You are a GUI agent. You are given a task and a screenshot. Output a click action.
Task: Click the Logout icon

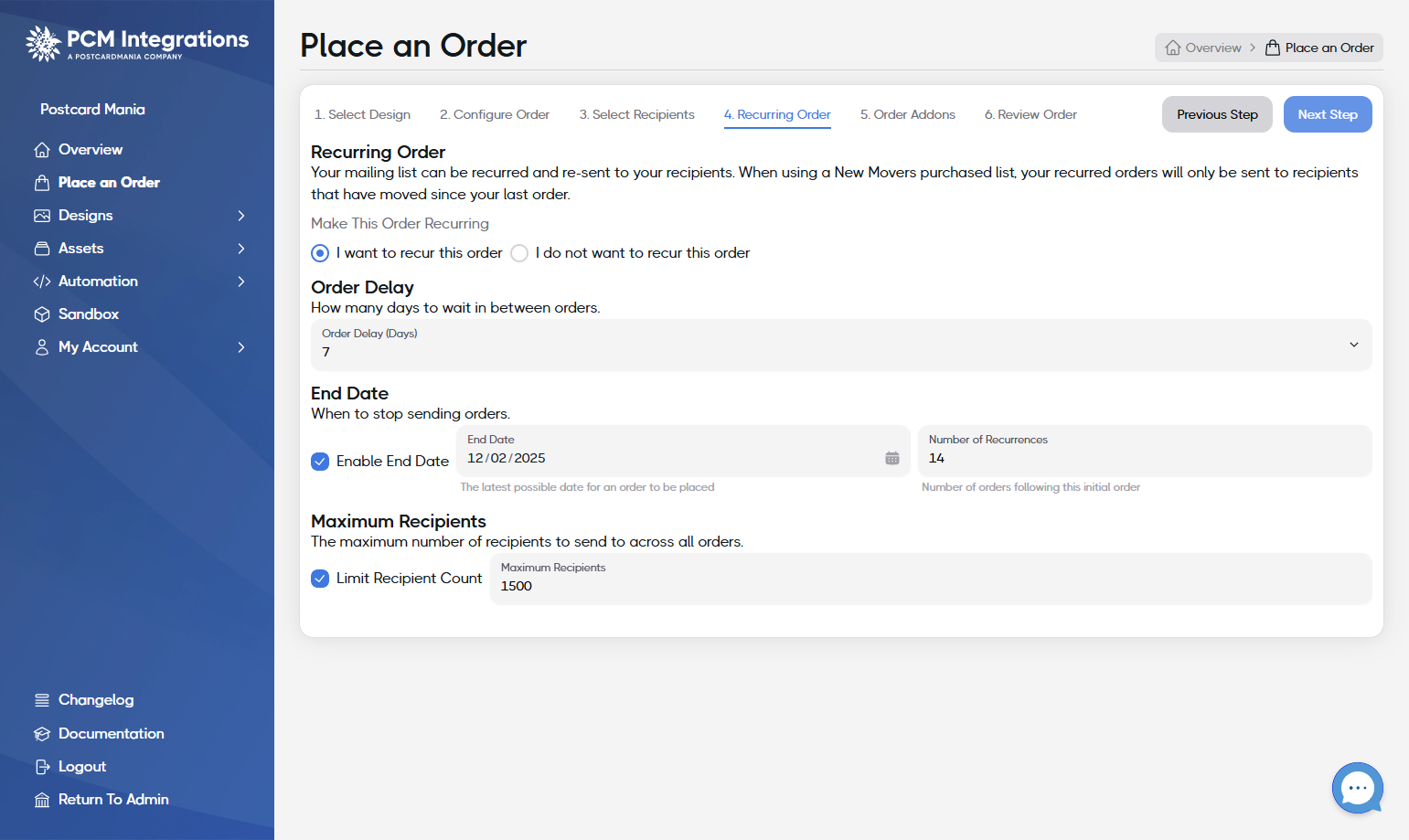click(42, 767)
